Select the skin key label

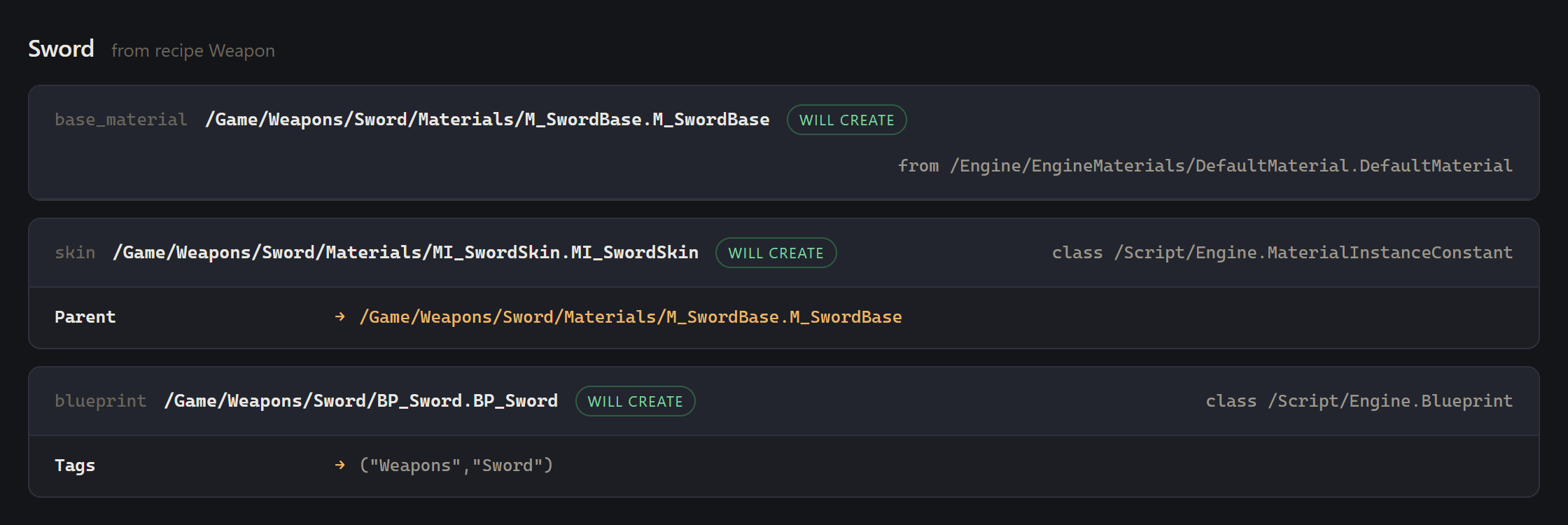[x=75, y=253]
